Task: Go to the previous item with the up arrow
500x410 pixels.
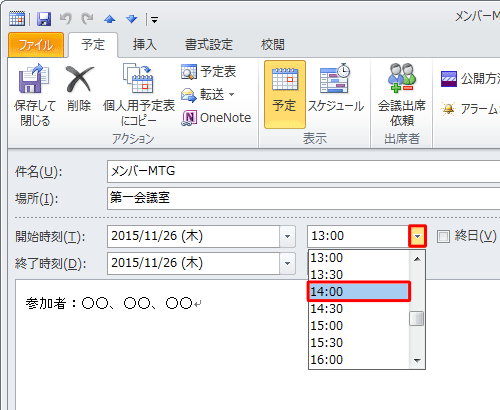Action: [110, 19]
